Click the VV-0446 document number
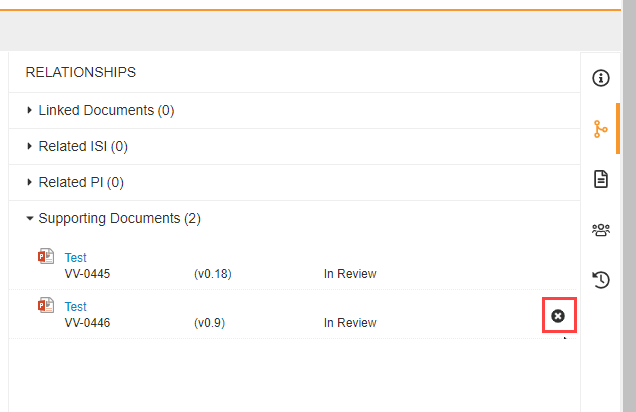Screen dimensions: 636x412 (x=87, y=323)
